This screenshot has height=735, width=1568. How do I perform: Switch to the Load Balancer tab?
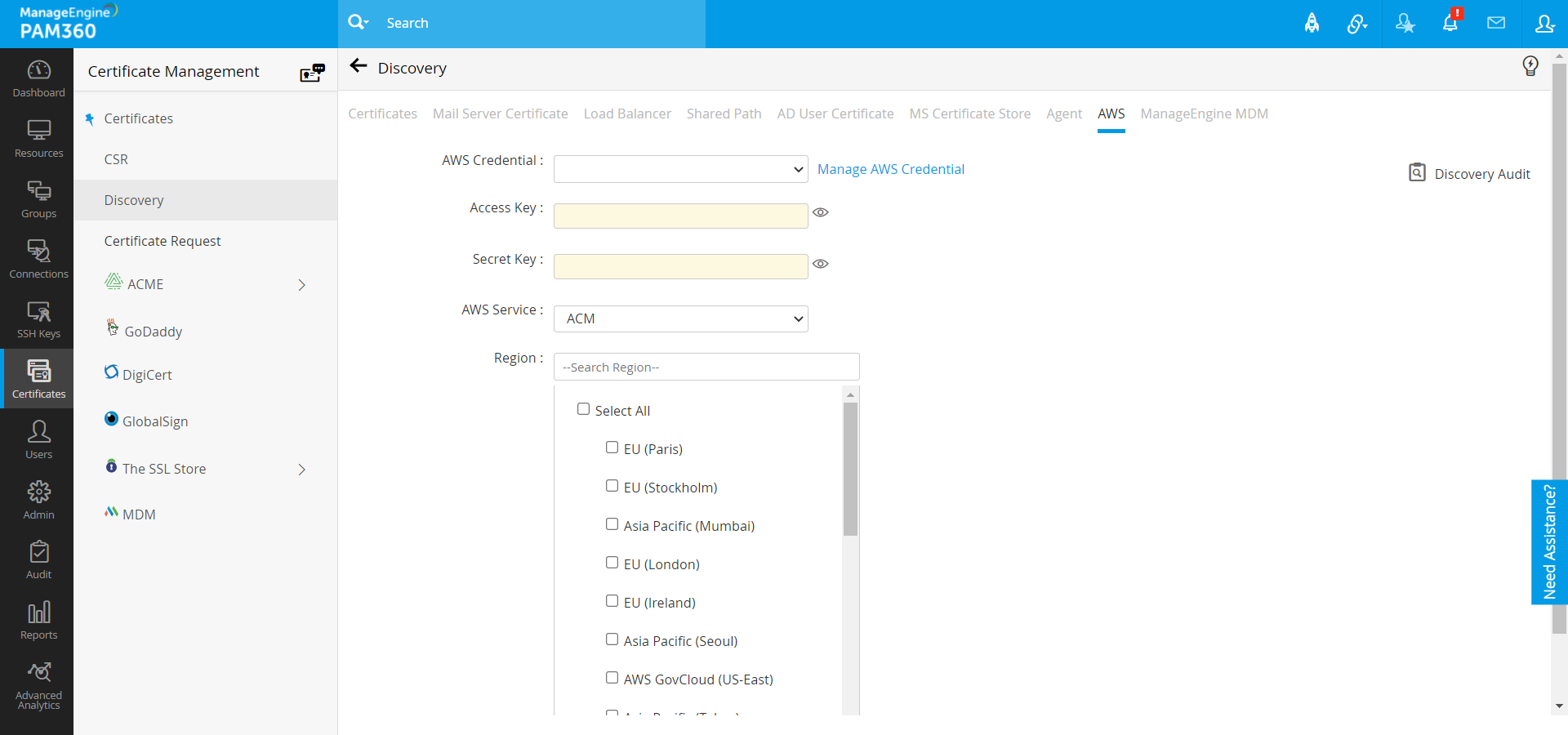pyautogui.click(x=627, y=114)
